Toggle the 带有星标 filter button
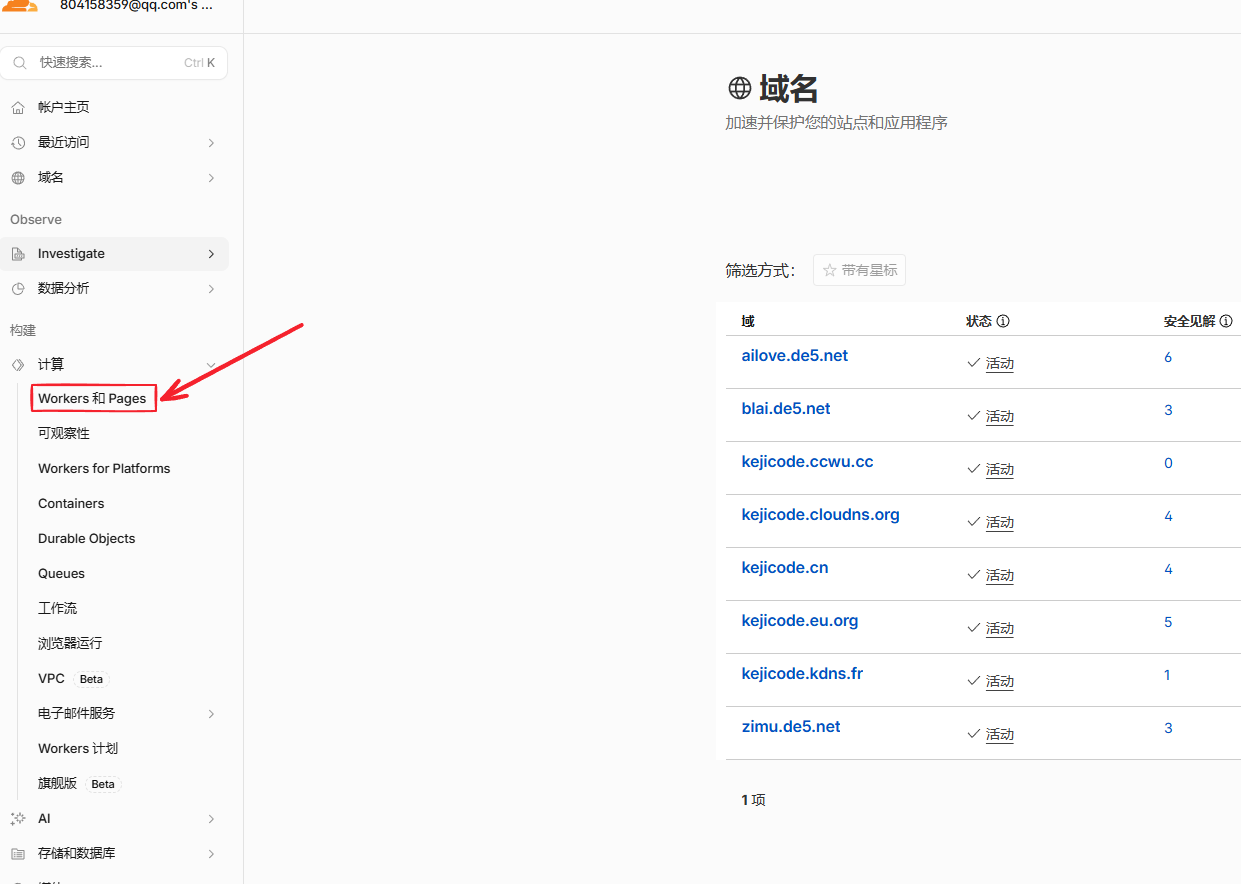The width and height of the screenshot is (1241, 884). (859, 270)
